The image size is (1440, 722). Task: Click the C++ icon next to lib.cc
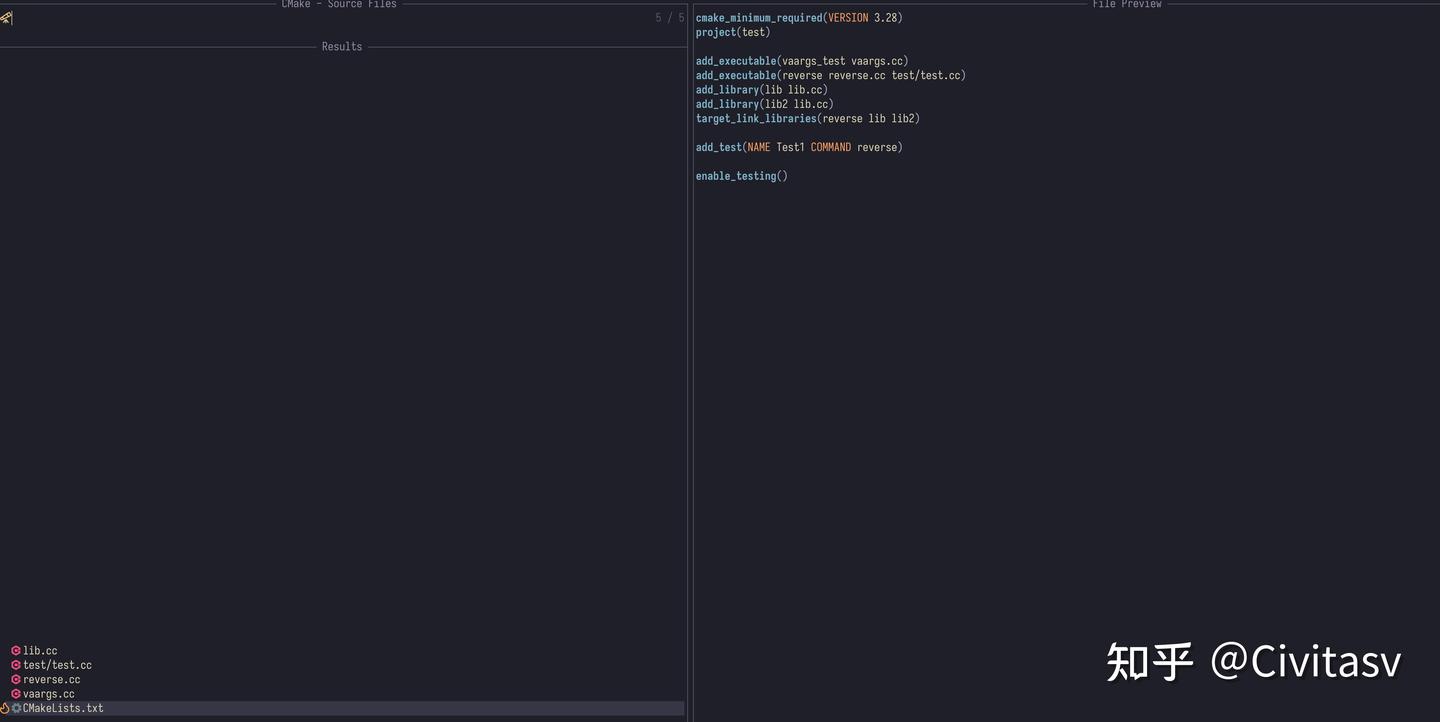[16, 650]
